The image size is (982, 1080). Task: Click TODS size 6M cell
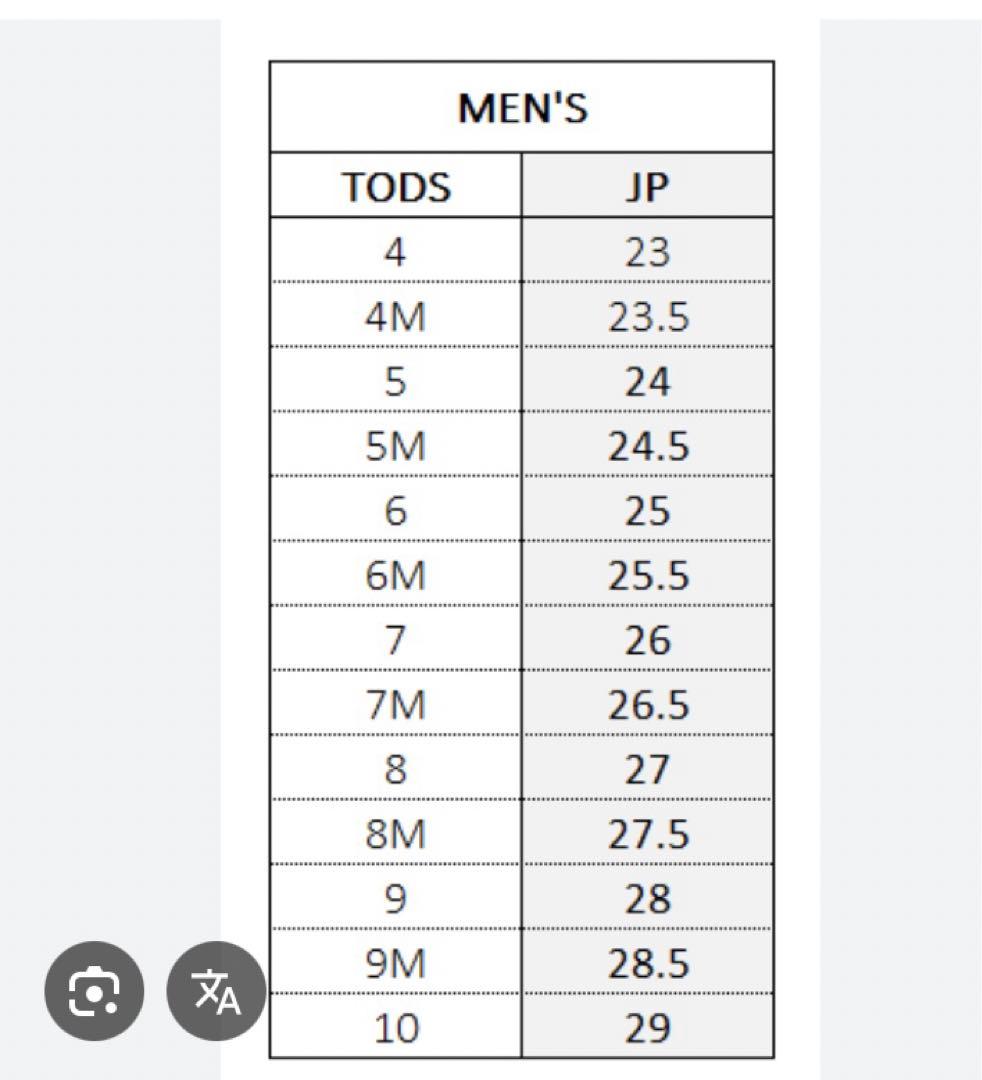[x=396, y=576]
